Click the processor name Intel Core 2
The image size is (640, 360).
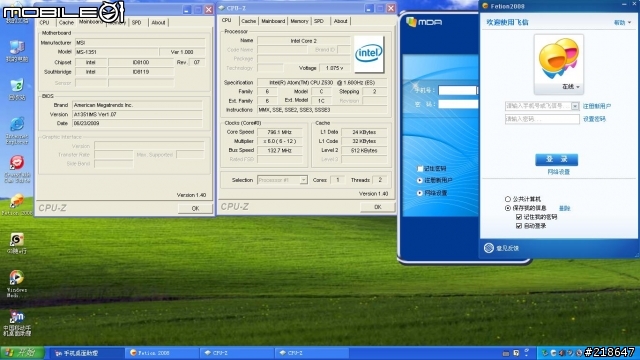point(304,41)
